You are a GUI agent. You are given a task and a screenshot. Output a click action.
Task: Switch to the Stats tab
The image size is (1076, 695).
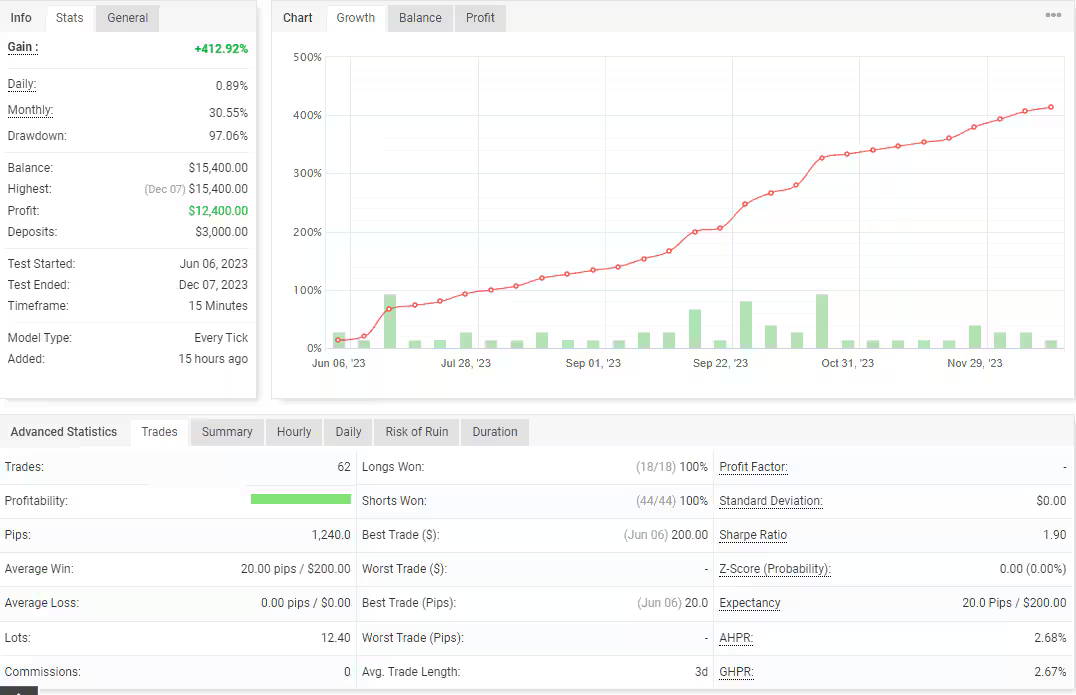pyautogui.click(x=69, y=18)
